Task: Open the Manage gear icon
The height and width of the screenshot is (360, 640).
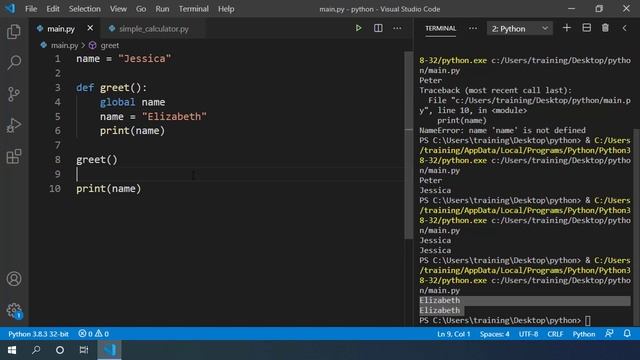Action: click(14, 311)
